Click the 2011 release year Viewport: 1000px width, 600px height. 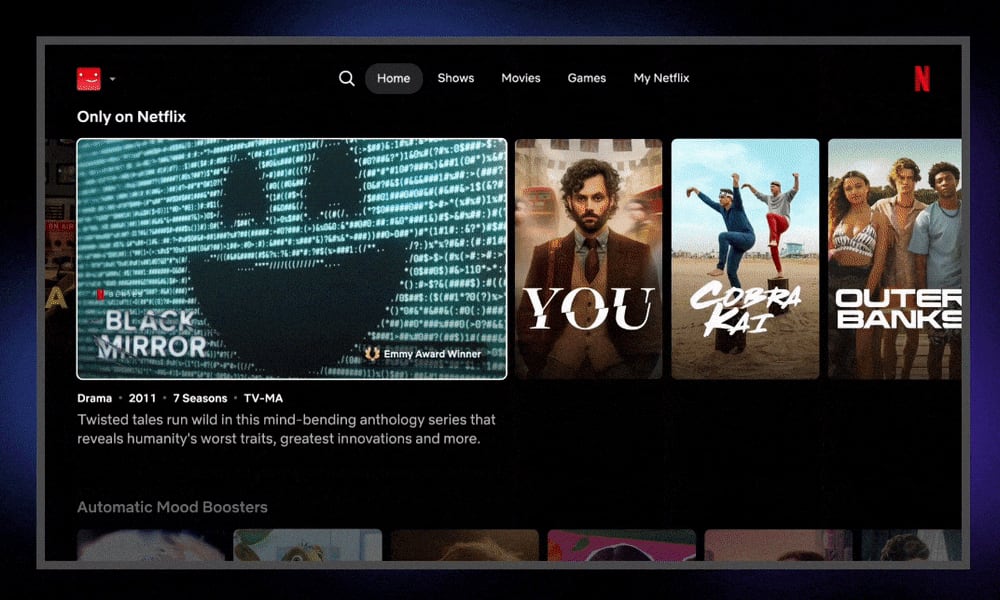(142, 398)
